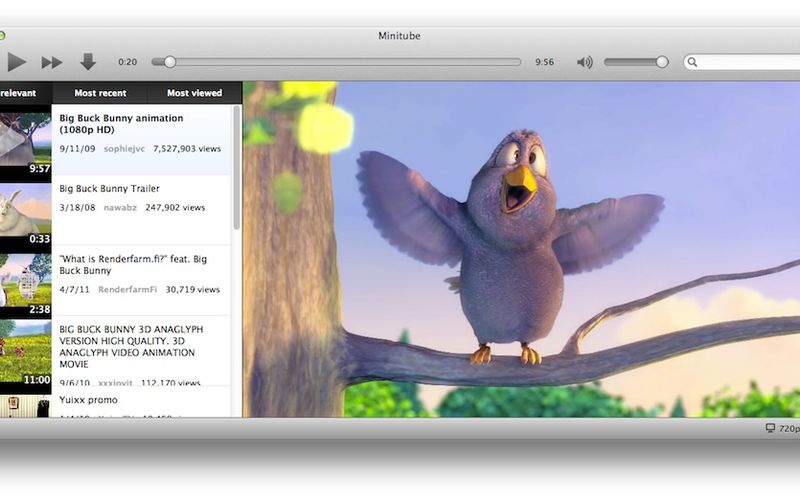Click the green window zoom button
The image size is (800, 500).
point(3,36)
